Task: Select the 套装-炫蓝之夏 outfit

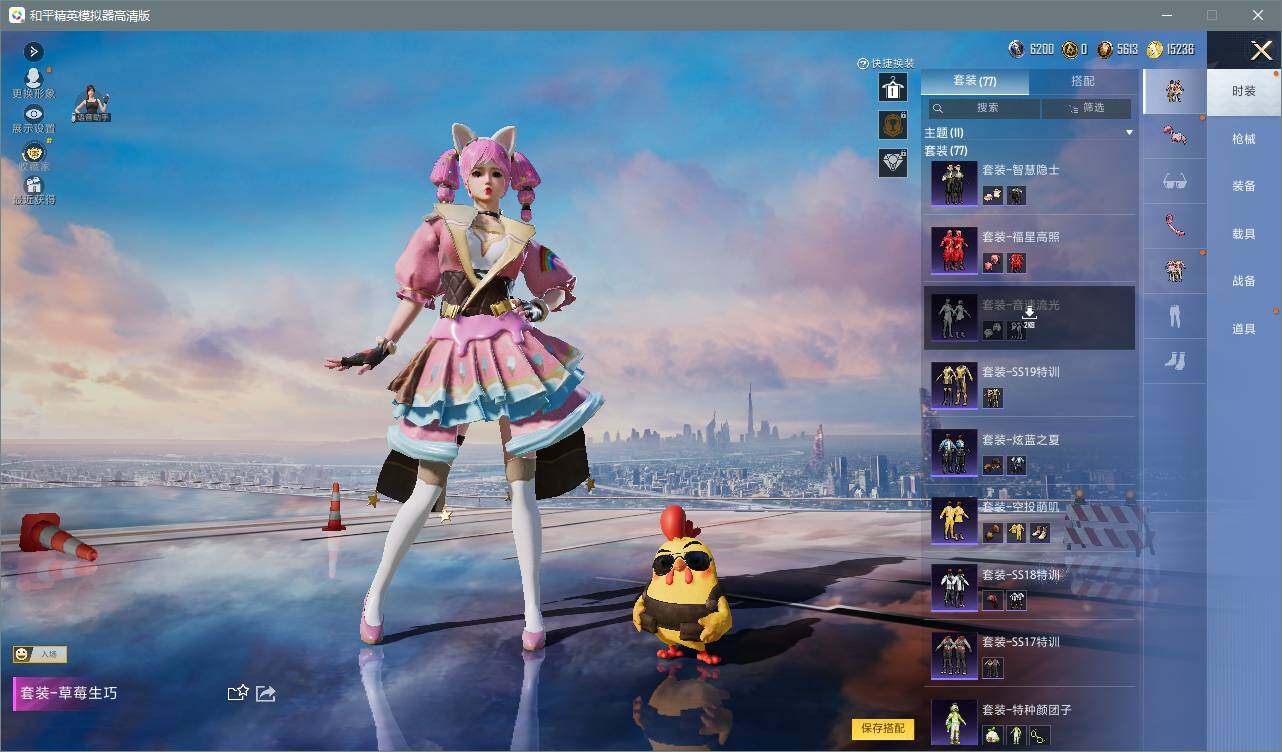Action: pos(1030,452)
